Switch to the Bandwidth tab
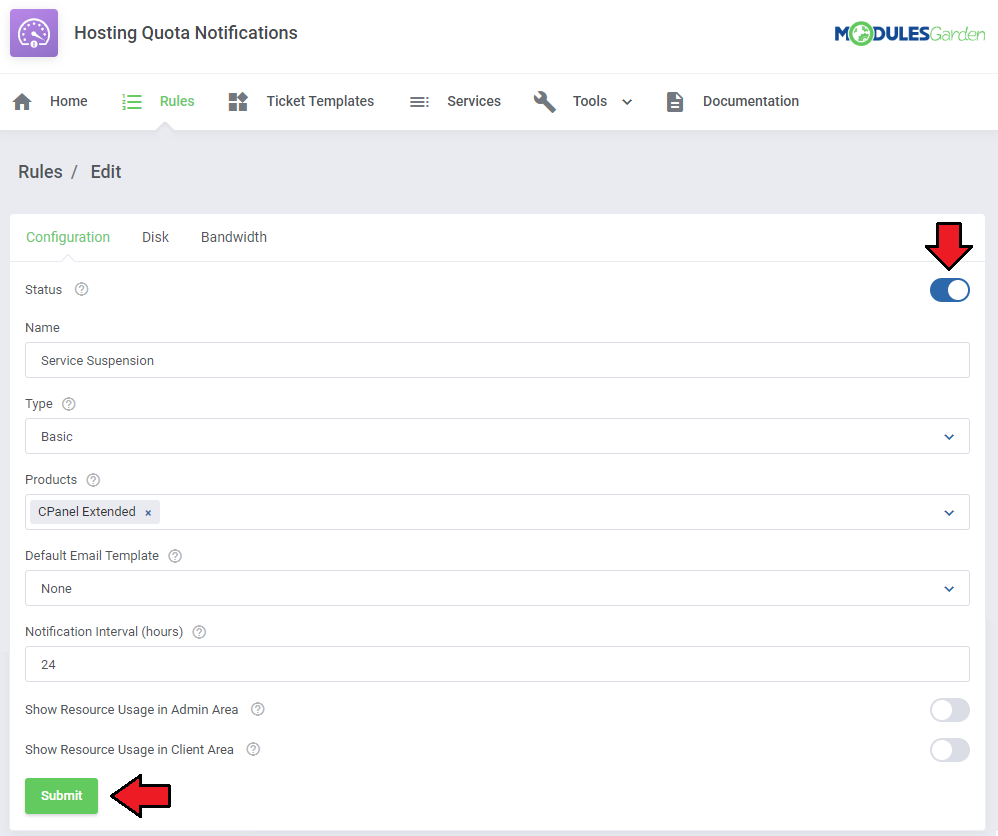The width and height of the screenshot is (998, 836). click(234, 237)
